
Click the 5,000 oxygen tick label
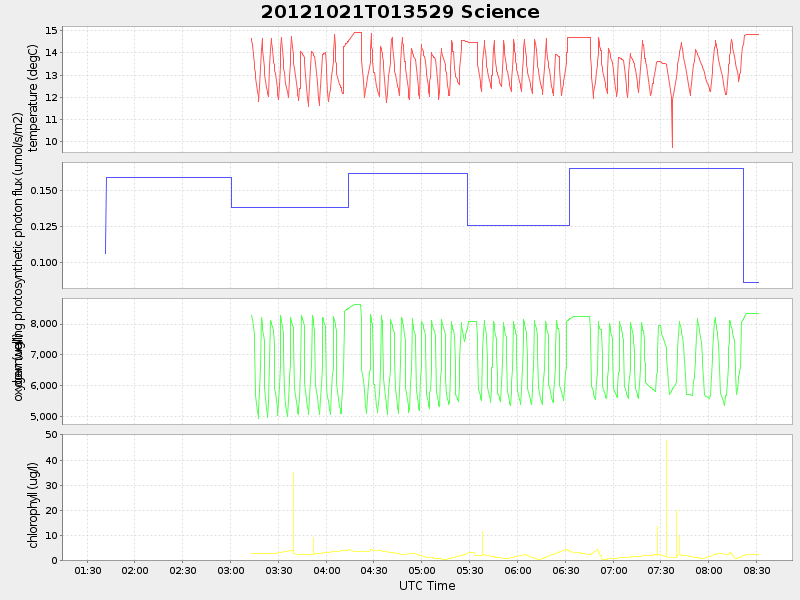click(44, 416)
